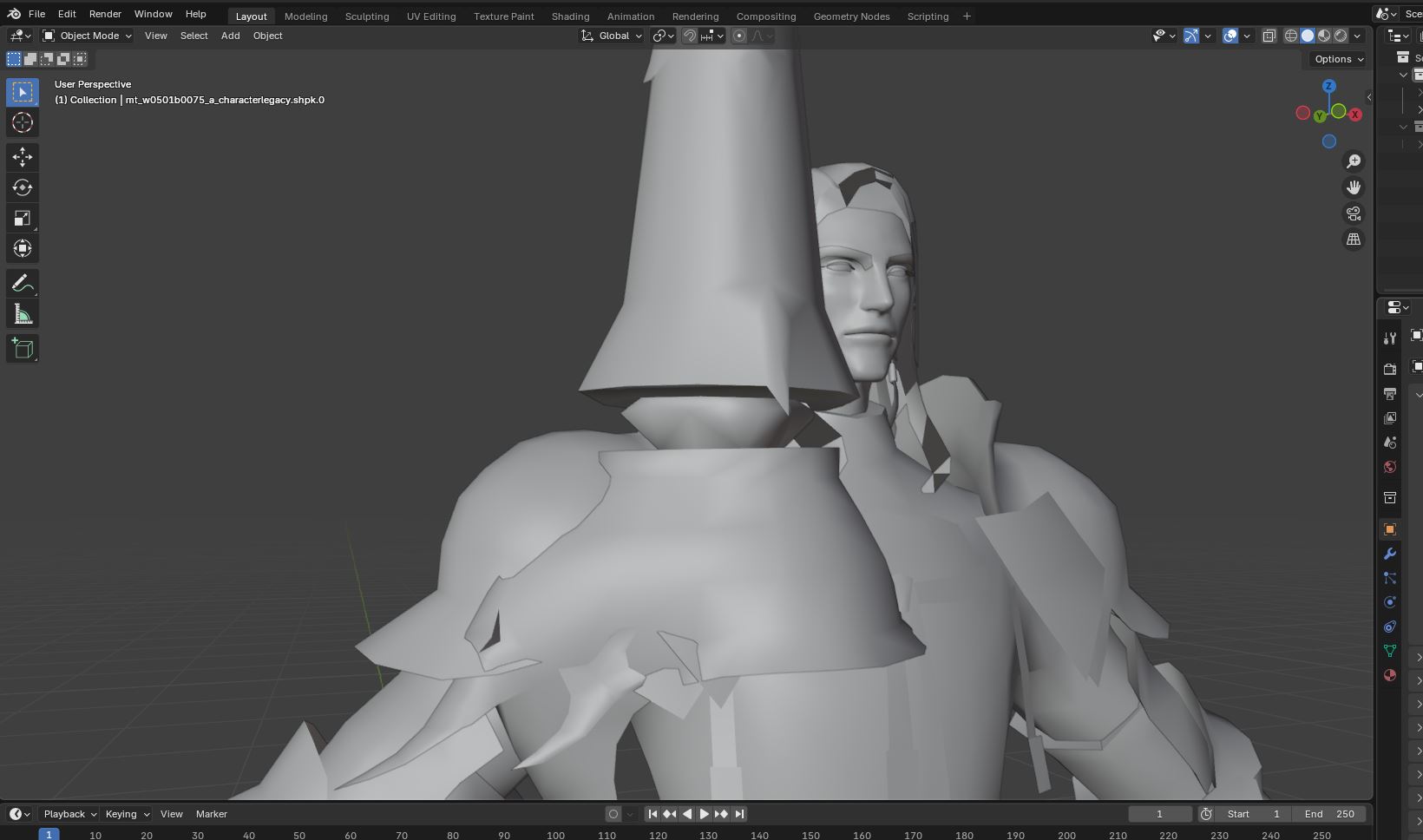
Task: Open the World properties tab (red globe)
Action: click(x=1390, y=467)
